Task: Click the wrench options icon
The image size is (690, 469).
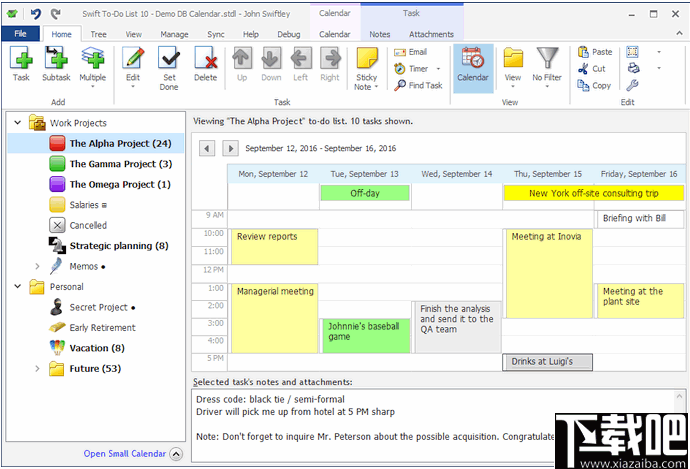Action: (x=632, y=85)
